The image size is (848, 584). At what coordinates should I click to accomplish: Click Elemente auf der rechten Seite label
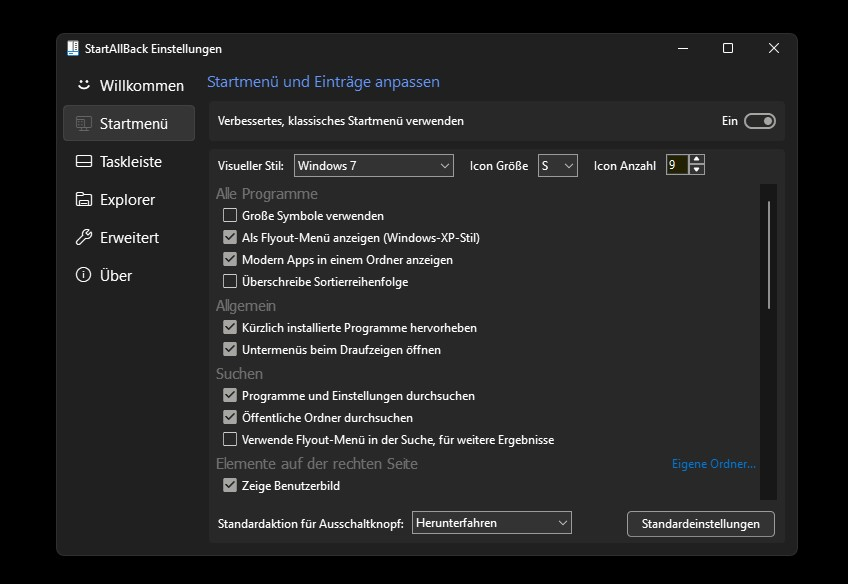coord(316,463)
